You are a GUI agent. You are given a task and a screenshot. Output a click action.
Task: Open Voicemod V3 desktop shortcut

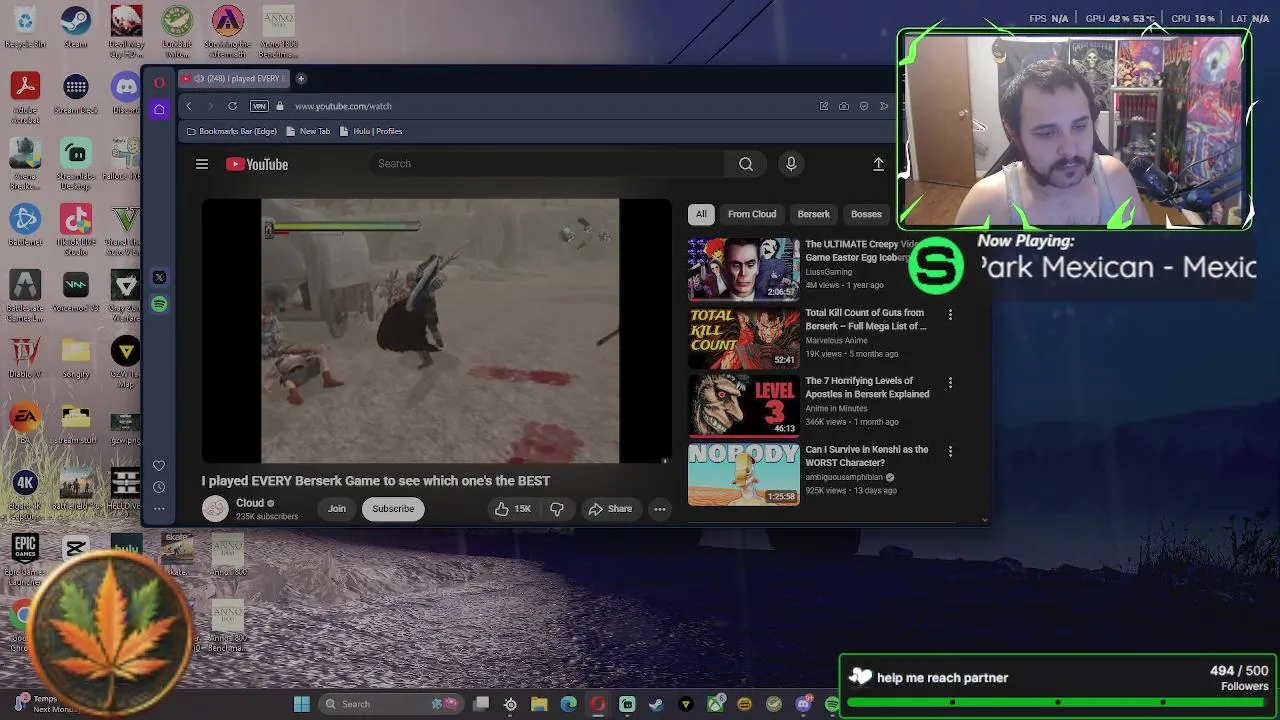(75, 292)
